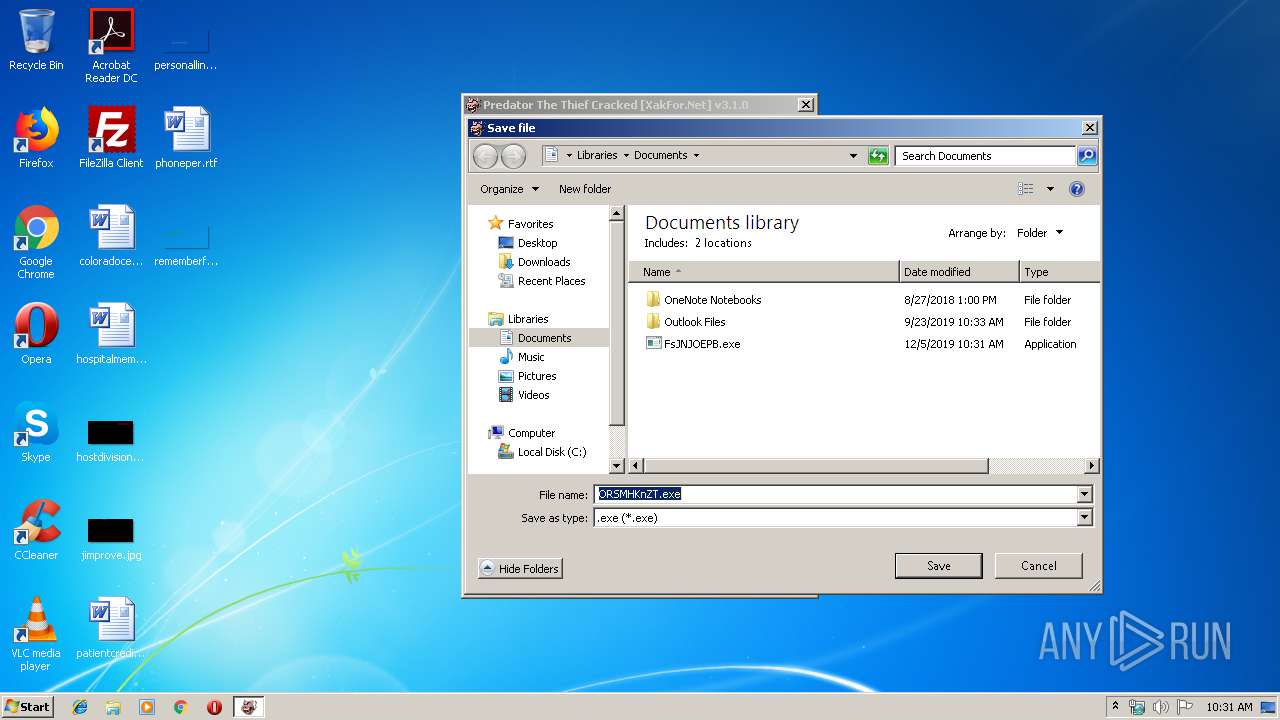Open Firefox desktop shortcut

pyautogui.click(x=36, y=138)
